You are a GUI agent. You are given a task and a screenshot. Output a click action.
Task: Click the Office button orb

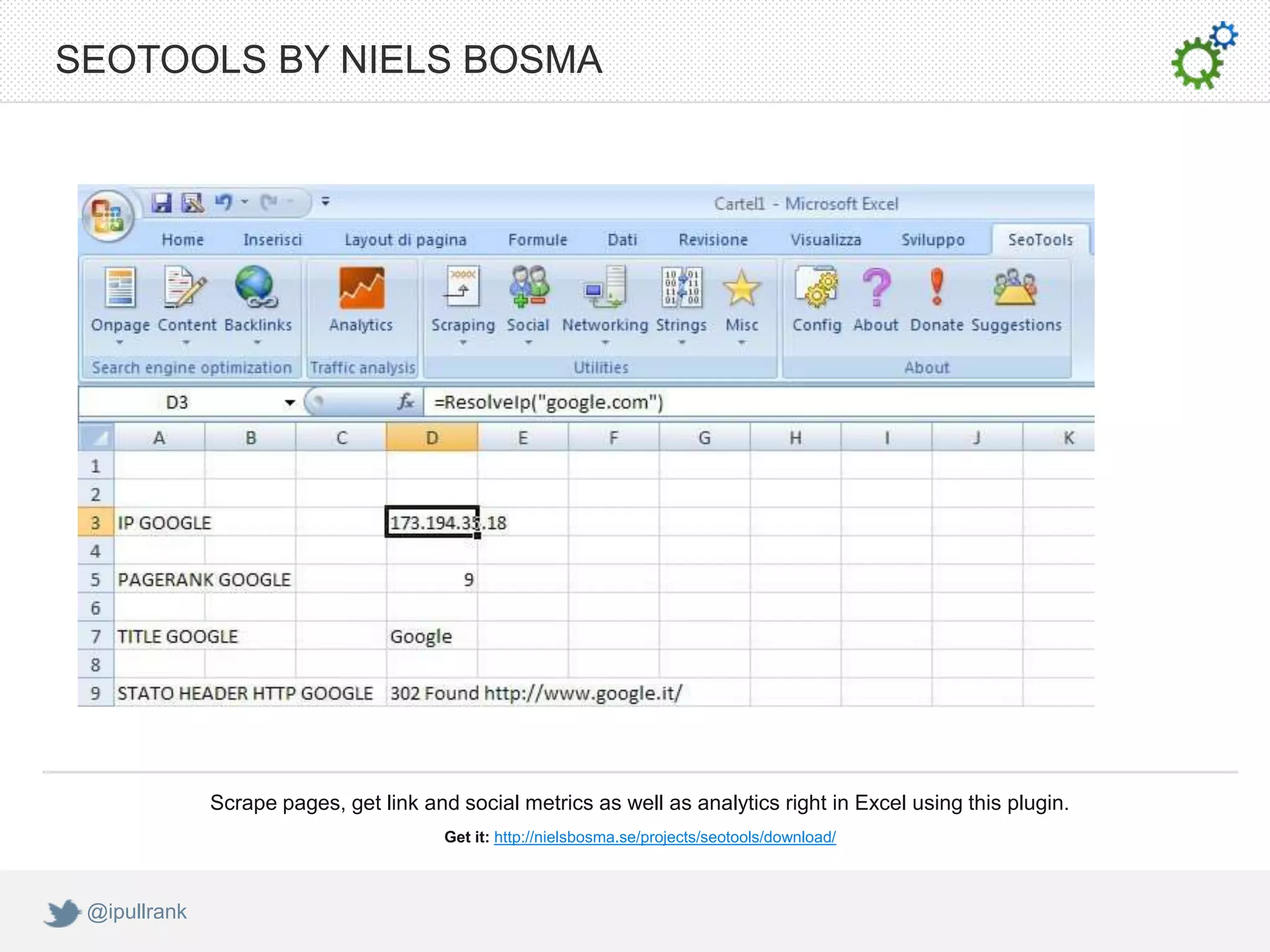[109, 216]
